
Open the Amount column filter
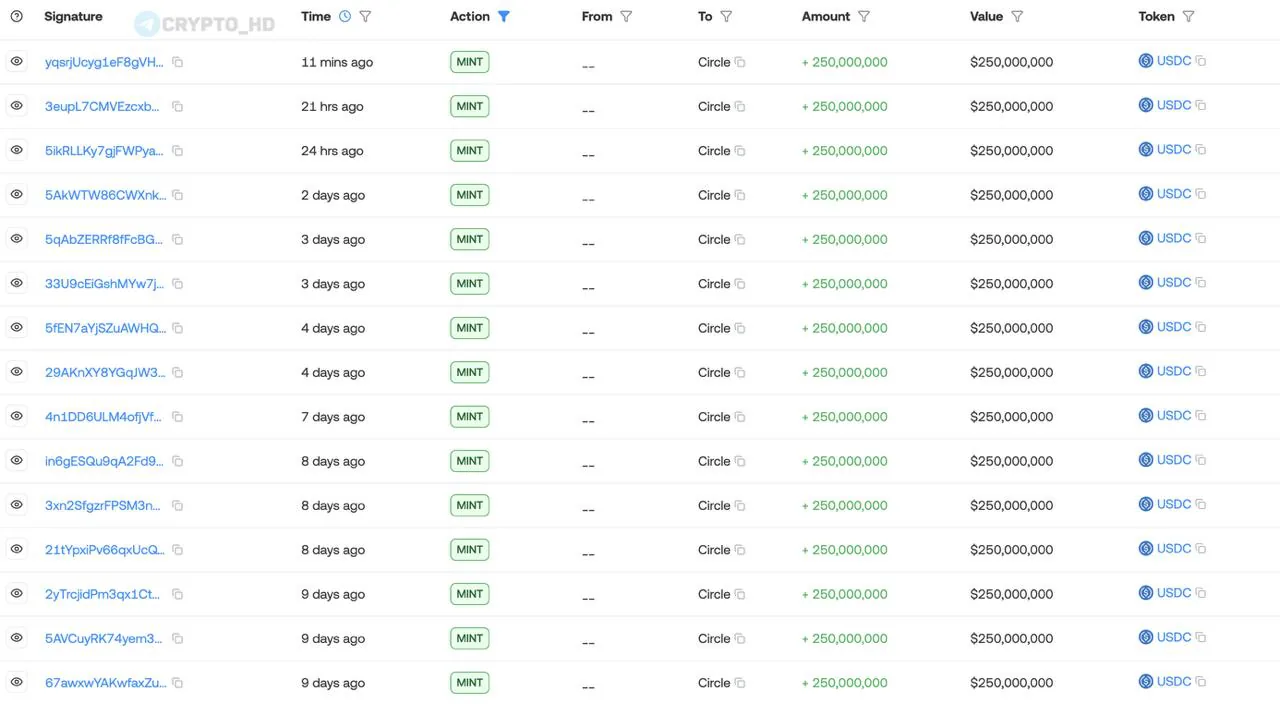(x=864, y=16)
